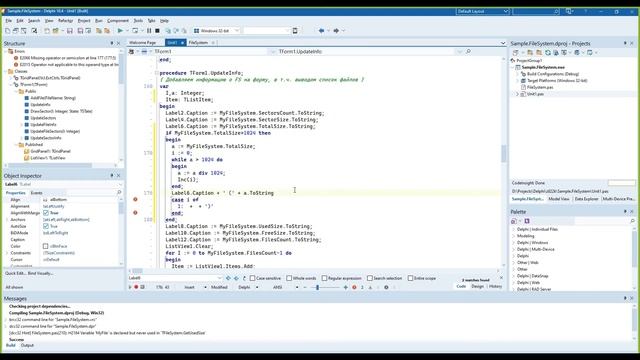The image size is (640, 360).
Task: Click the top-right IDE search box
Action: (536, 11)
